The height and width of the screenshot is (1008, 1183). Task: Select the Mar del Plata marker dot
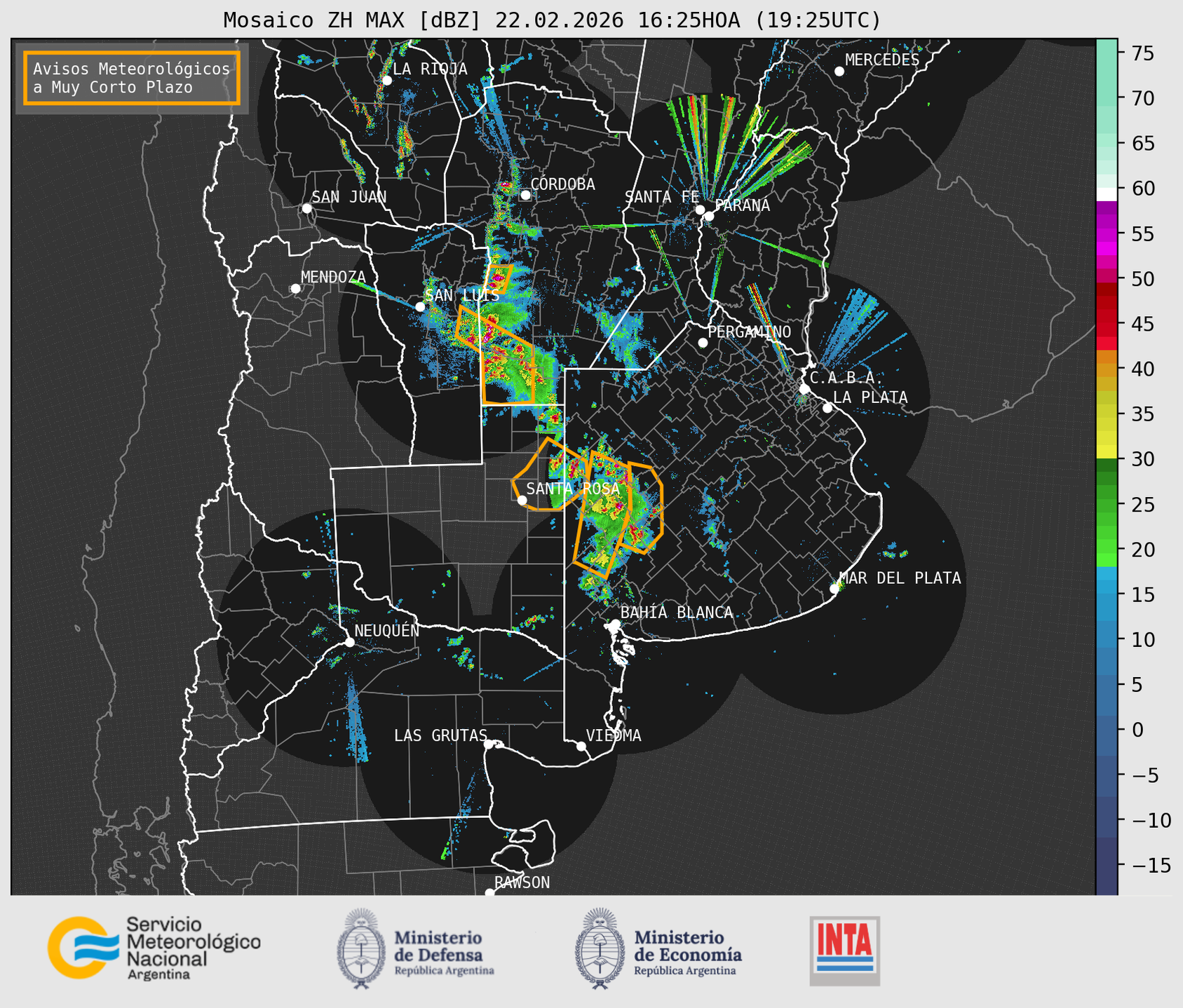pyautogui.click(x=834, y=589)
